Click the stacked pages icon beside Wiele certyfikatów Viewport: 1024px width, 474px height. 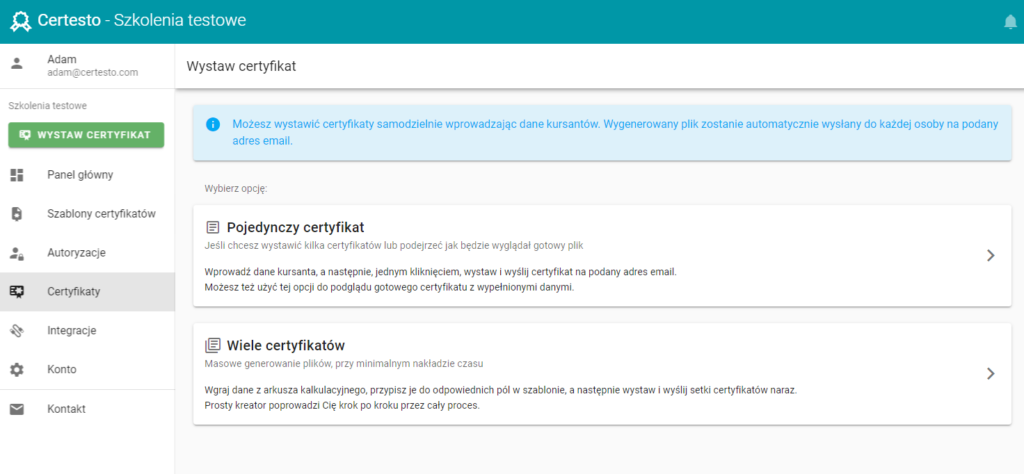pos(212,345)
